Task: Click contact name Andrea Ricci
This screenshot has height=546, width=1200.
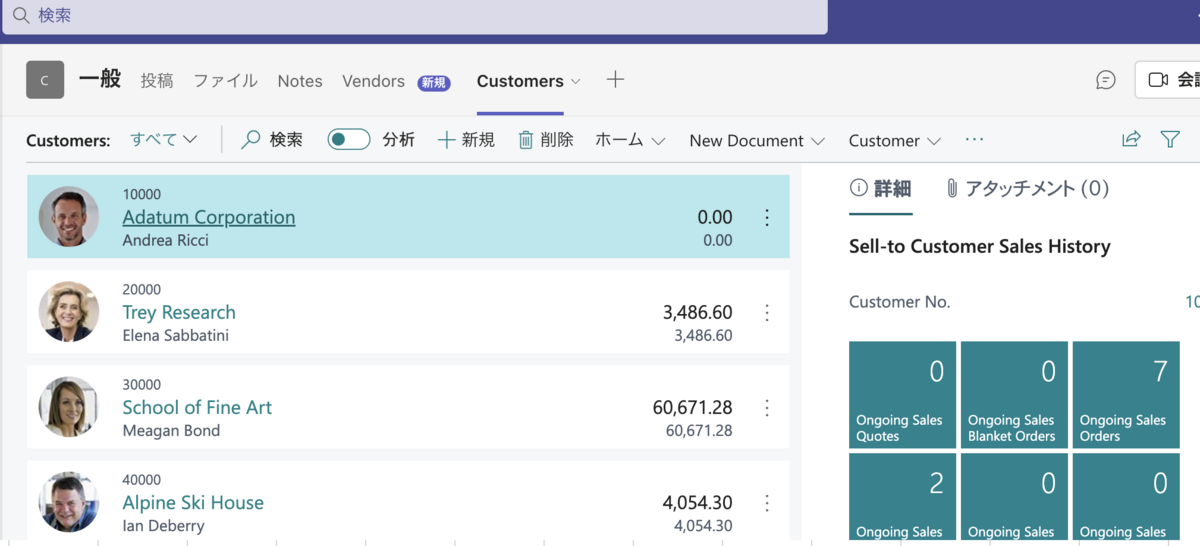Action: 166,240
